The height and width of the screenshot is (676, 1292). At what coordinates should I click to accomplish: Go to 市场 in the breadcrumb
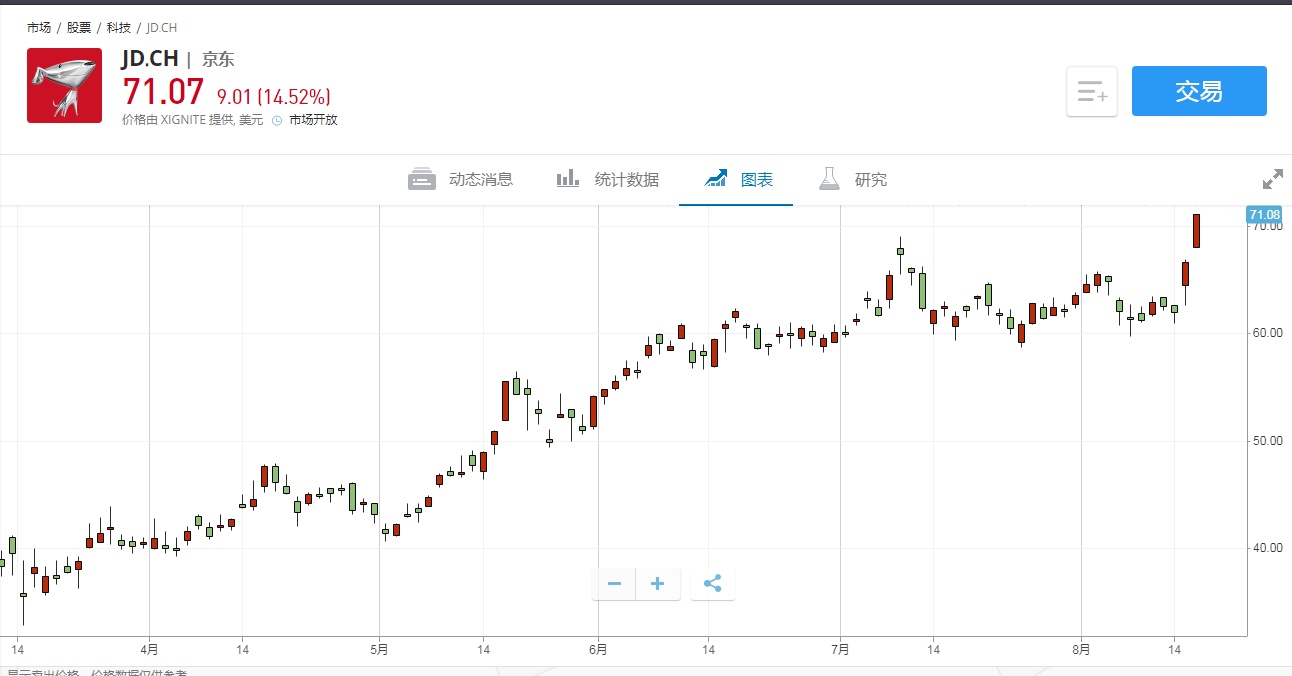point(39,28)
